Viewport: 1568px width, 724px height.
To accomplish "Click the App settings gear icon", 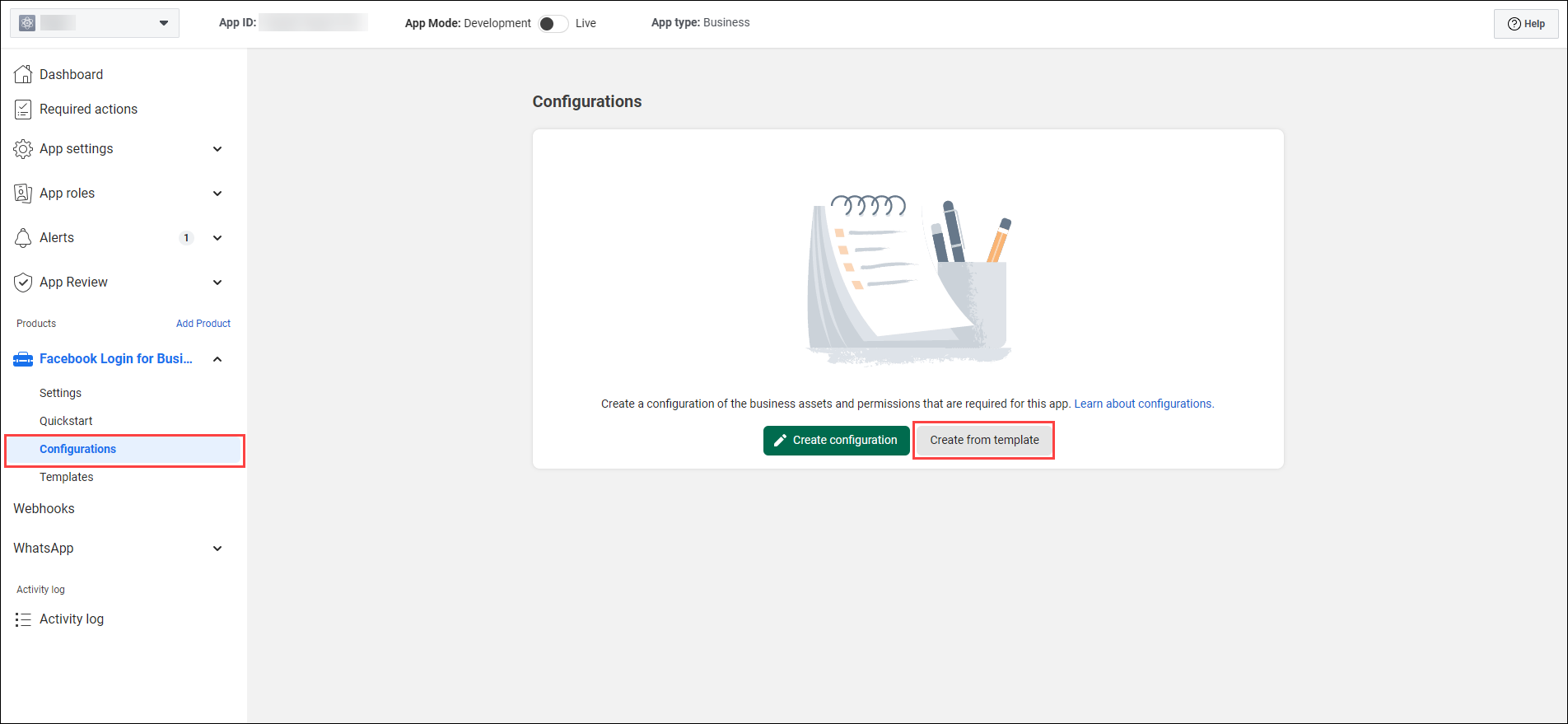I will pyautogui.click(x=23, y=149).
